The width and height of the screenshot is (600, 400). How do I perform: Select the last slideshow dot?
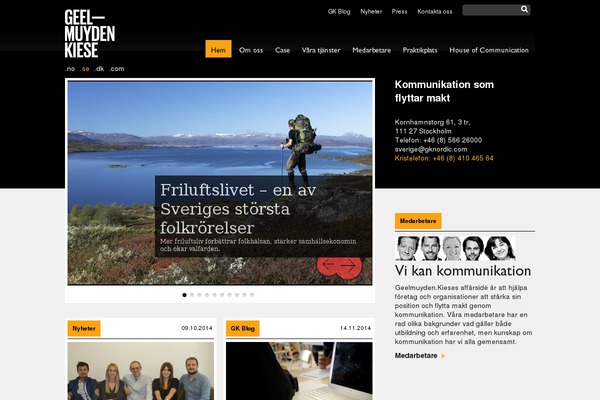pyautogui.click(x=252, y=295)
